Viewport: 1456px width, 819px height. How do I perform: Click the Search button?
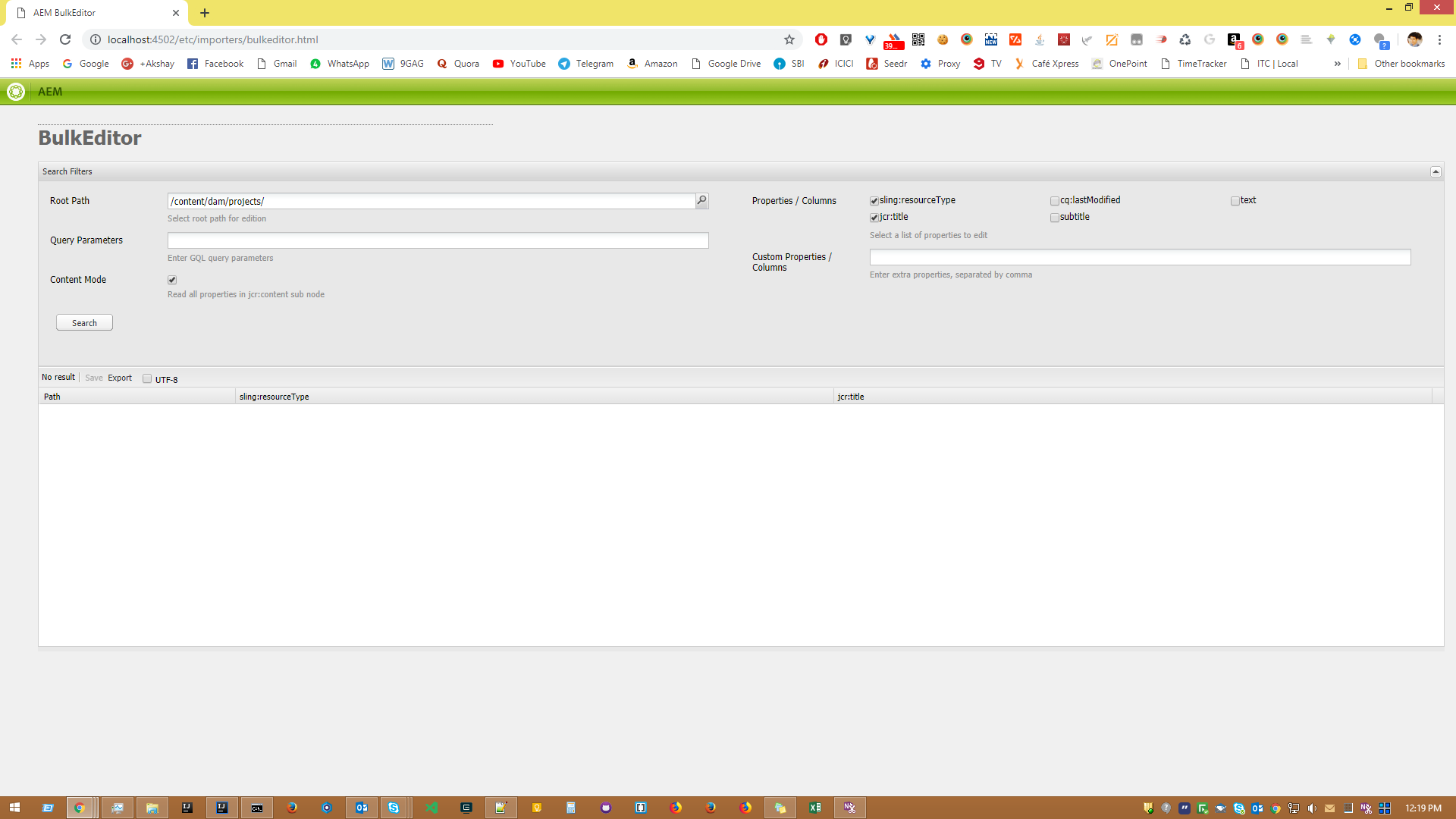pyautogui.click(x=84, y=323)
